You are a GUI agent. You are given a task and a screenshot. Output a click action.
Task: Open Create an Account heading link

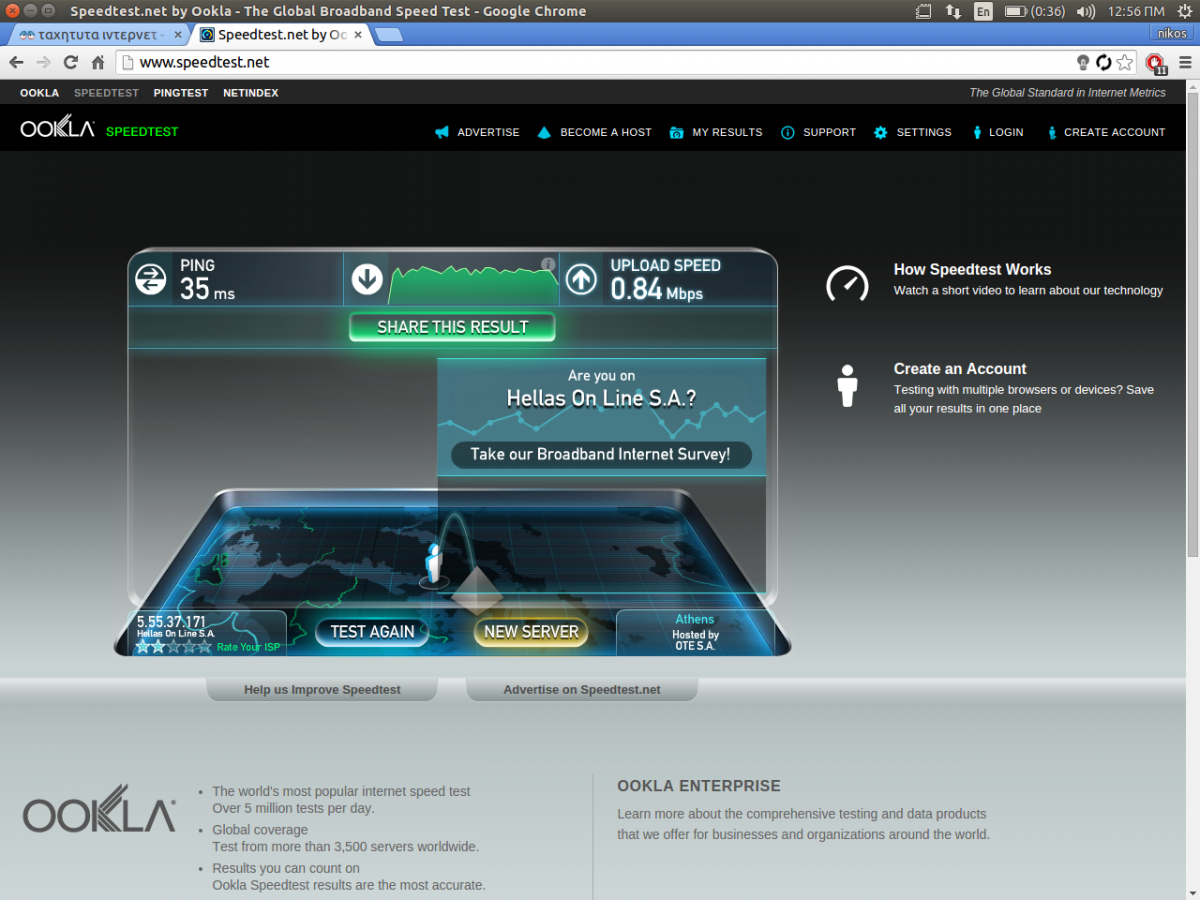point(960,369)
